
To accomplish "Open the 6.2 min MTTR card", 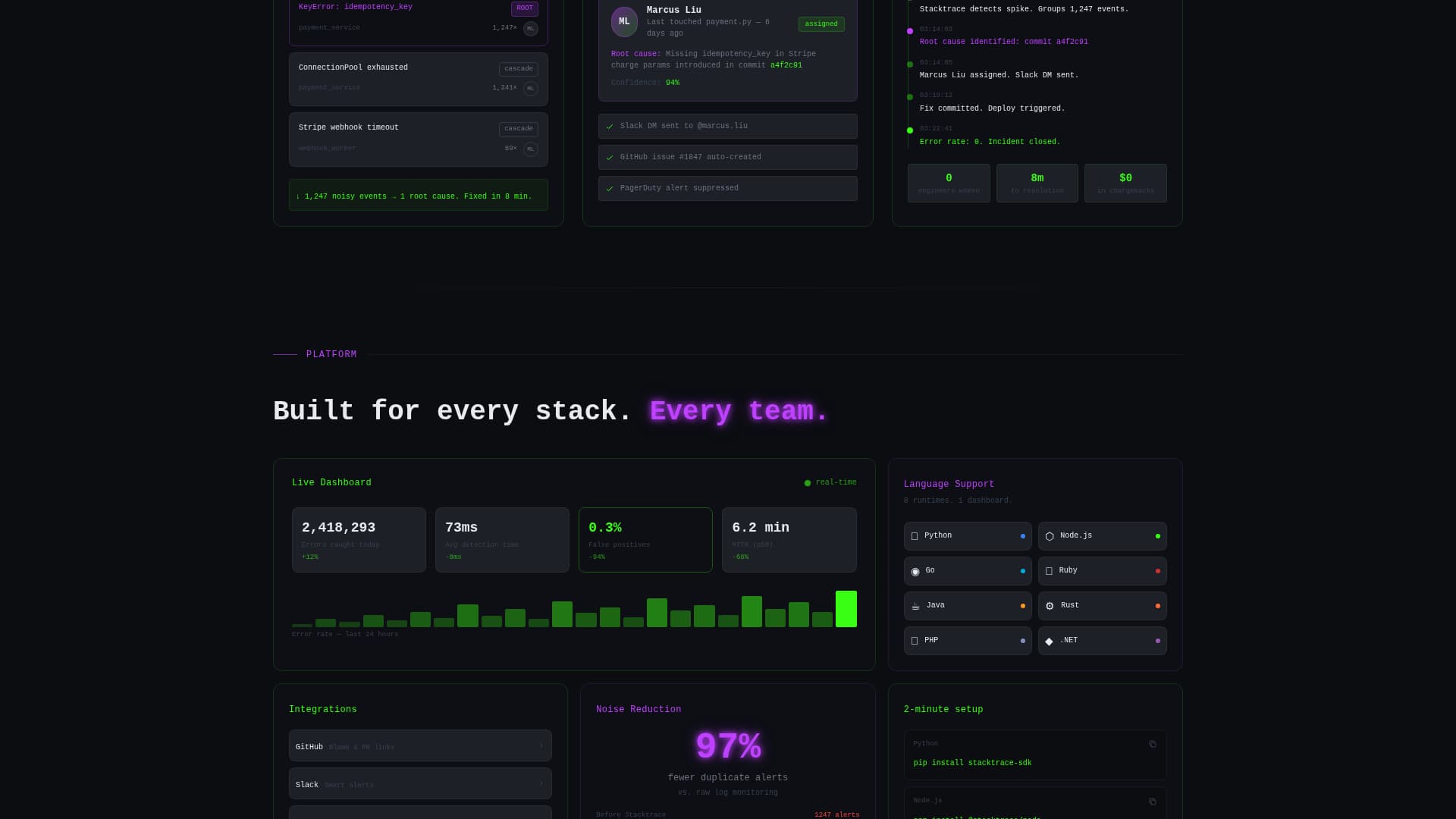I will click(x=789, y=540).
